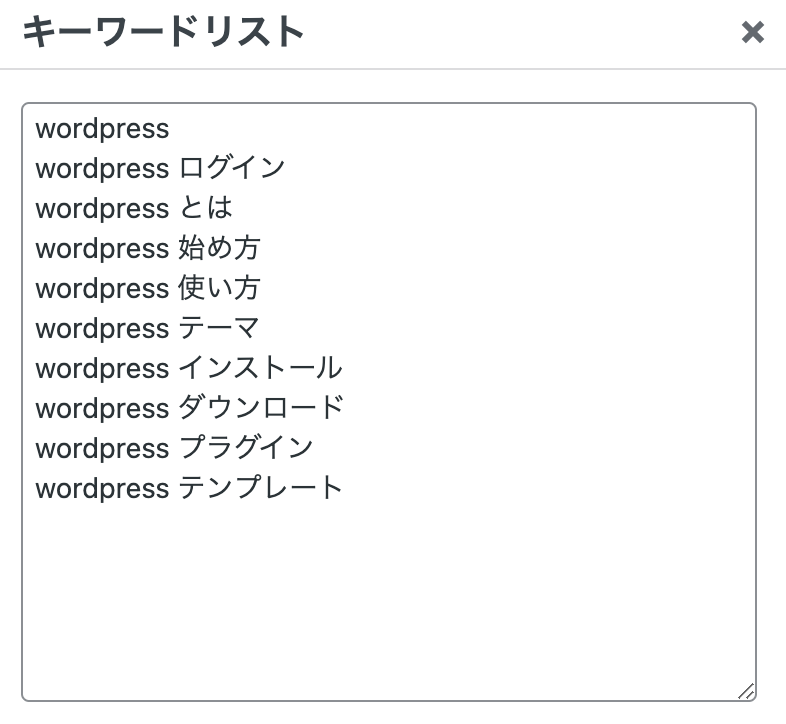Image resolution: width=786 pixels, height=724 pixels.
Task: Click the word ダウンロード in the list
Action: [x=261, y=408]
